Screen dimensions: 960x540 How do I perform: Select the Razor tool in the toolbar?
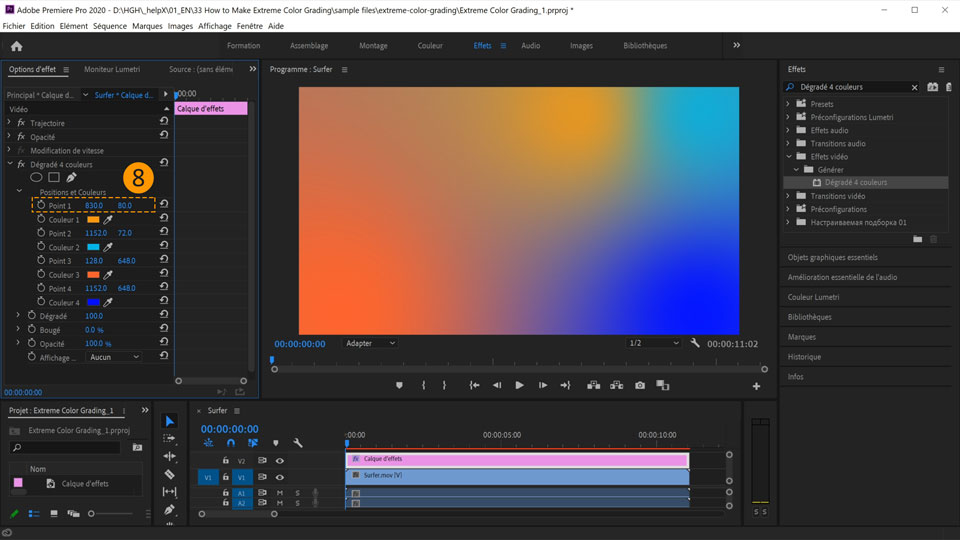(169, 474)
